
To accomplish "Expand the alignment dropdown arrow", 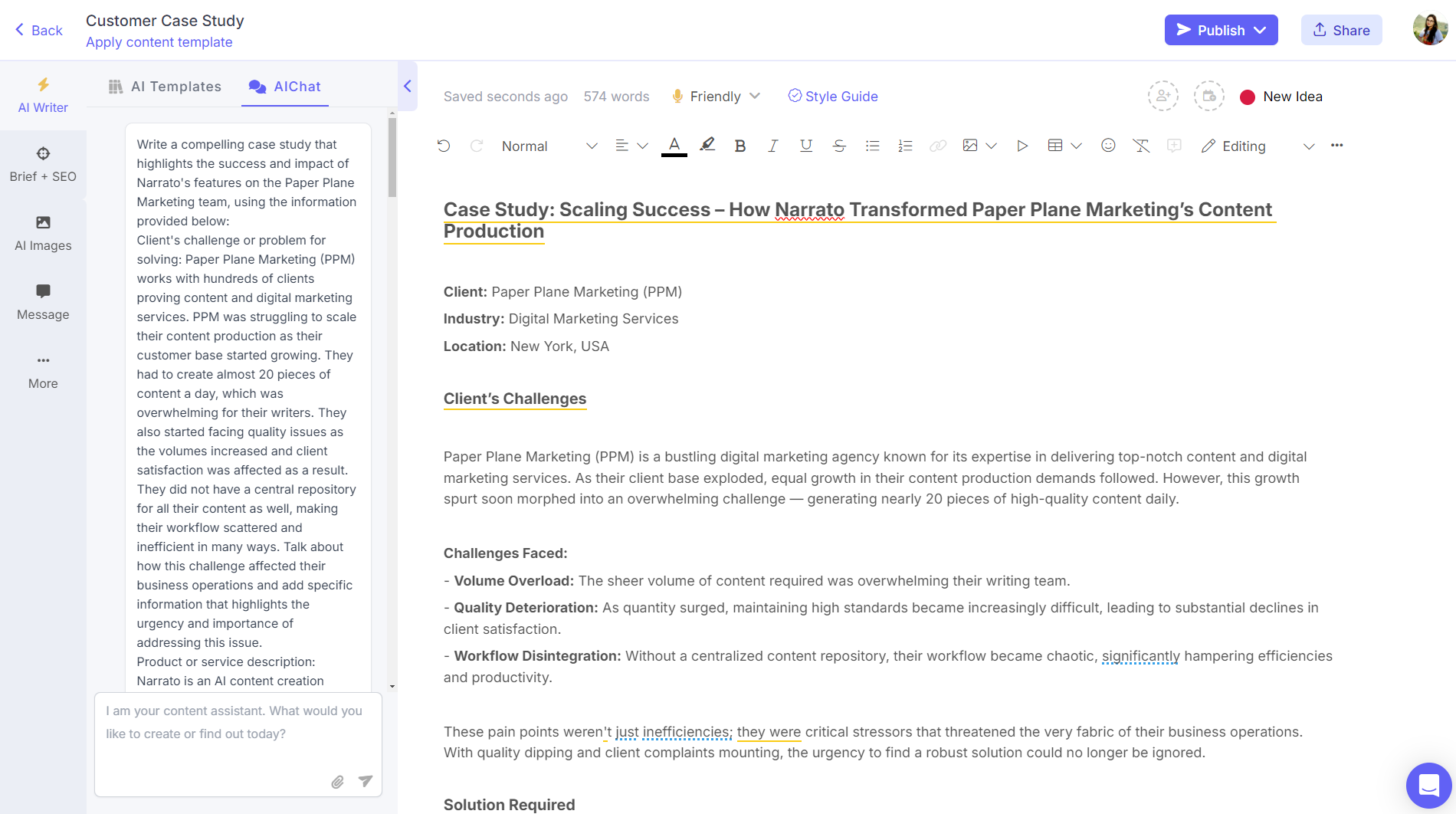I will 642,146.
